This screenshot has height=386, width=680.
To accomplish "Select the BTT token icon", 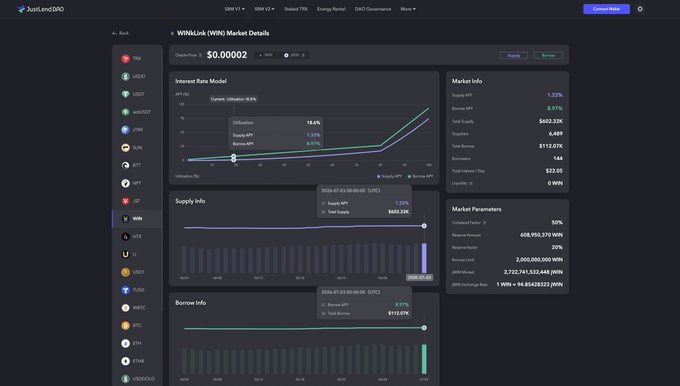I will pyautogui.click(x=125, y=165).
